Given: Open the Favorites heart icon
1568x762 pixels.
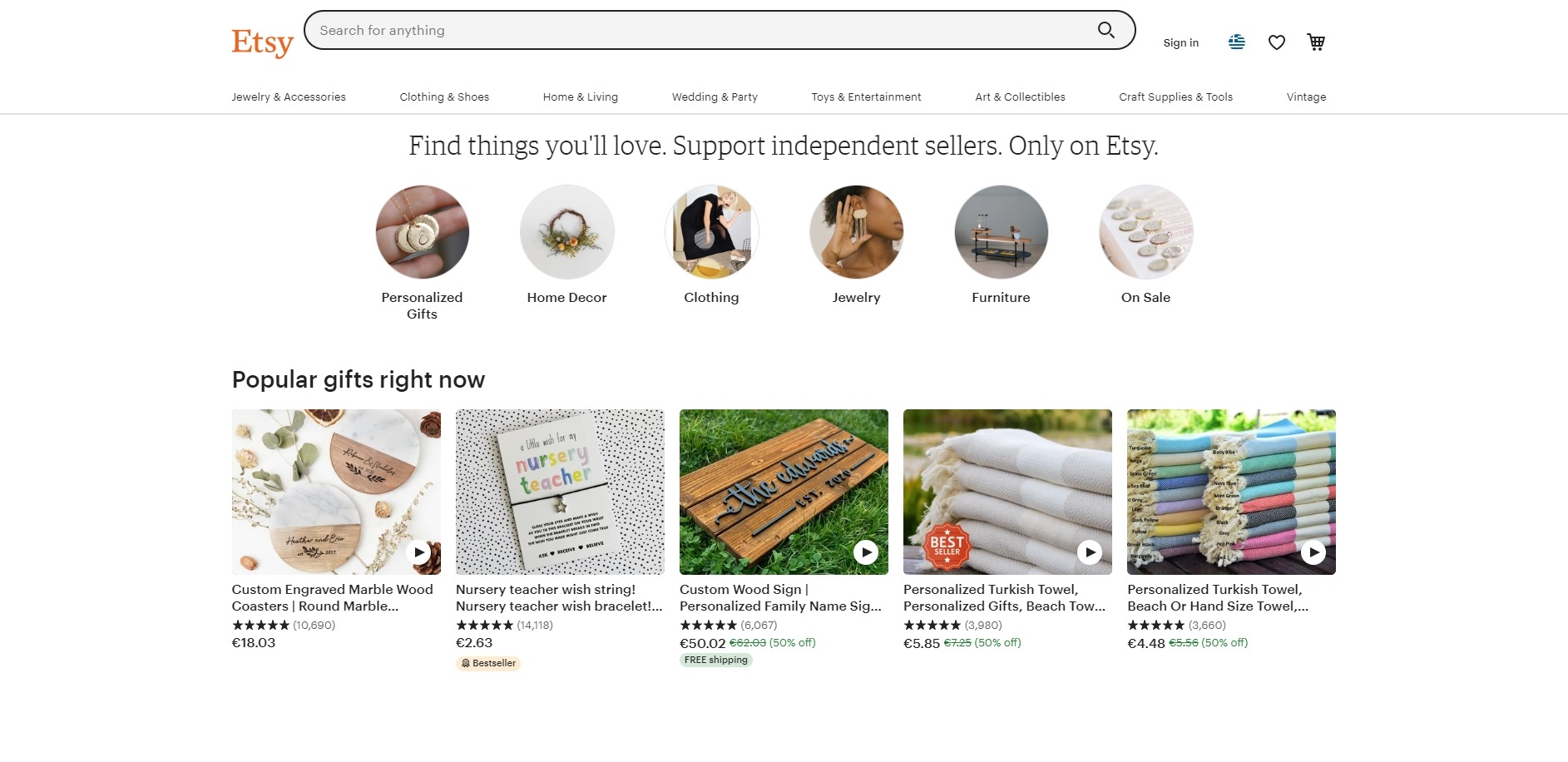Looking at the screenshot, I should (1276, 42).
